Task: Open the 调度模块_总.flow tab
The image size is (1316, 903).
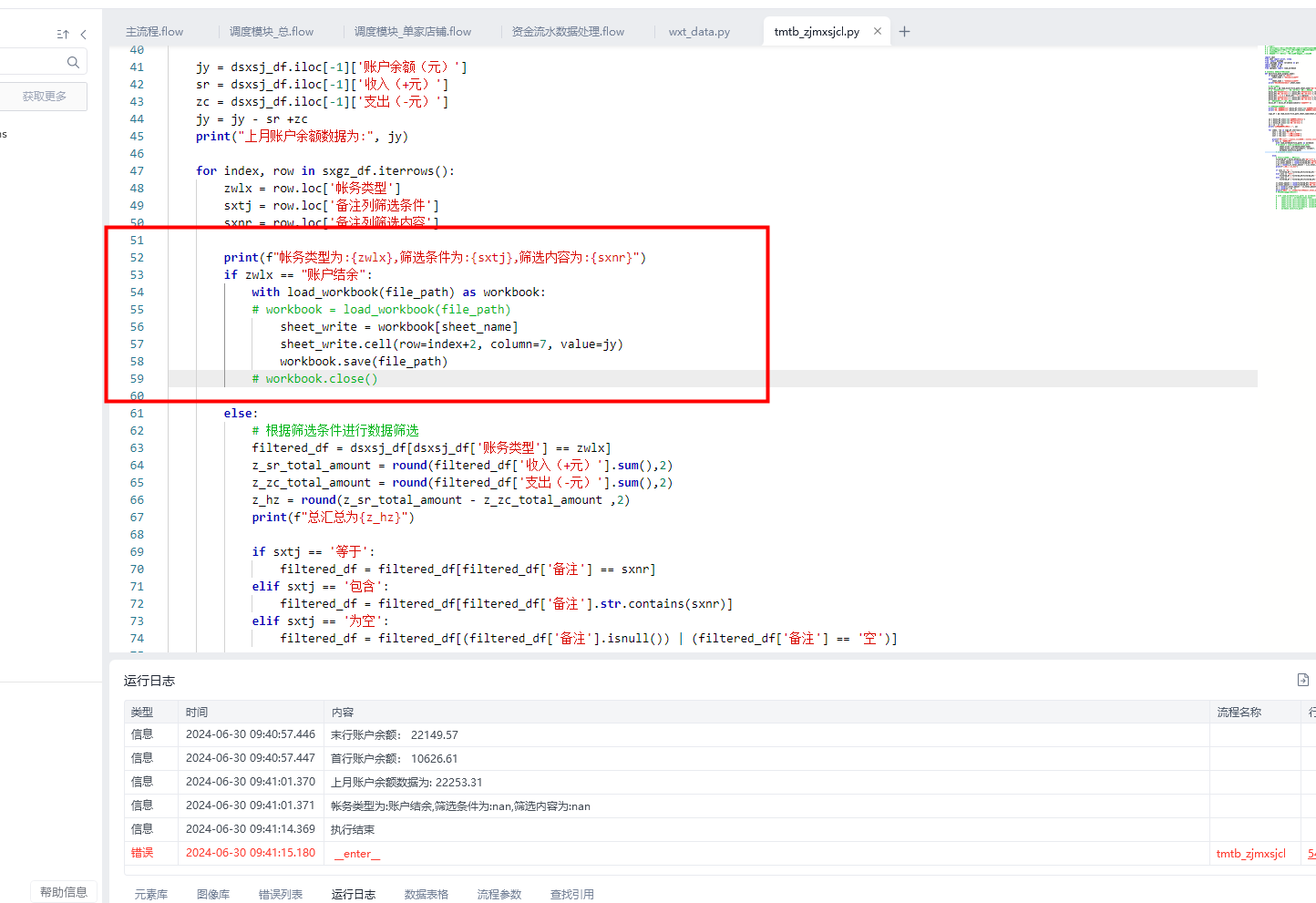Action: (x=271, y=32)
